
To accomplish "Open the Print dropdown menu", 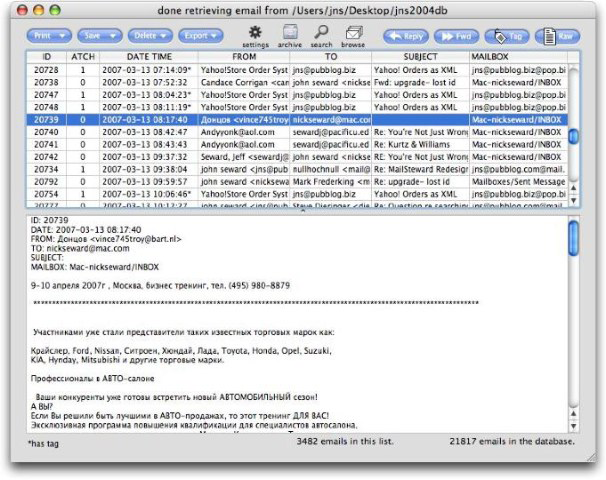I will click(49, 36).
